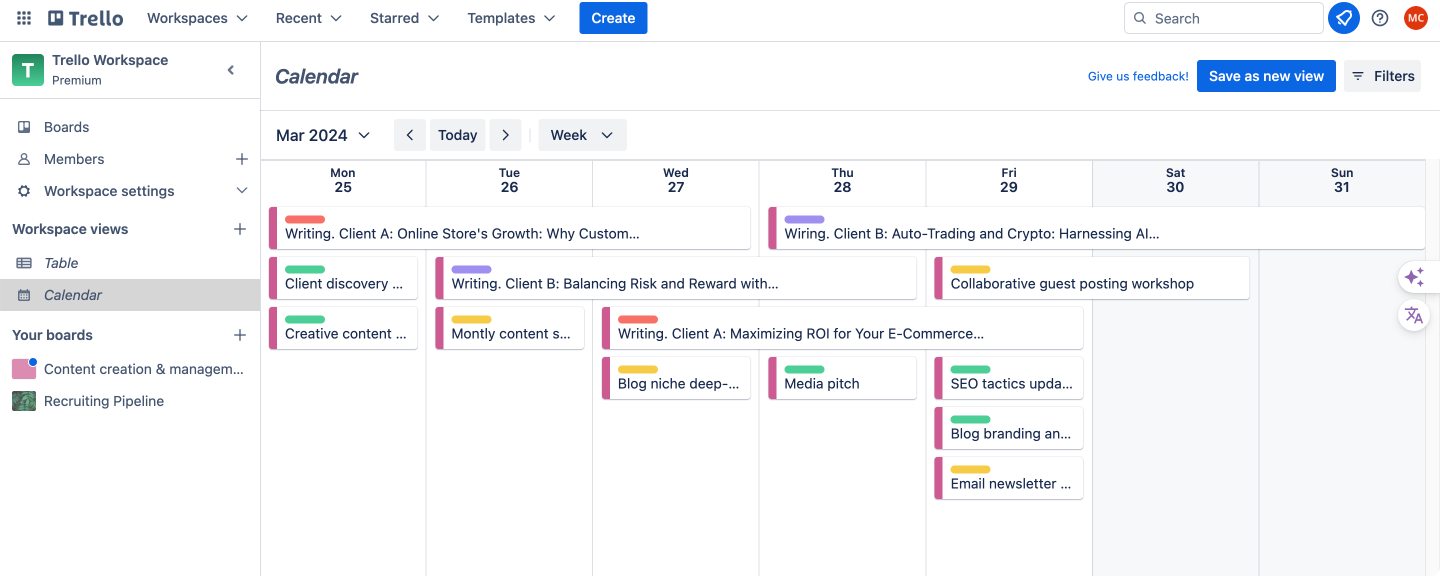Select the Calendar workspace view
The height and width of the screenshot is (576, 1440).
130,295
